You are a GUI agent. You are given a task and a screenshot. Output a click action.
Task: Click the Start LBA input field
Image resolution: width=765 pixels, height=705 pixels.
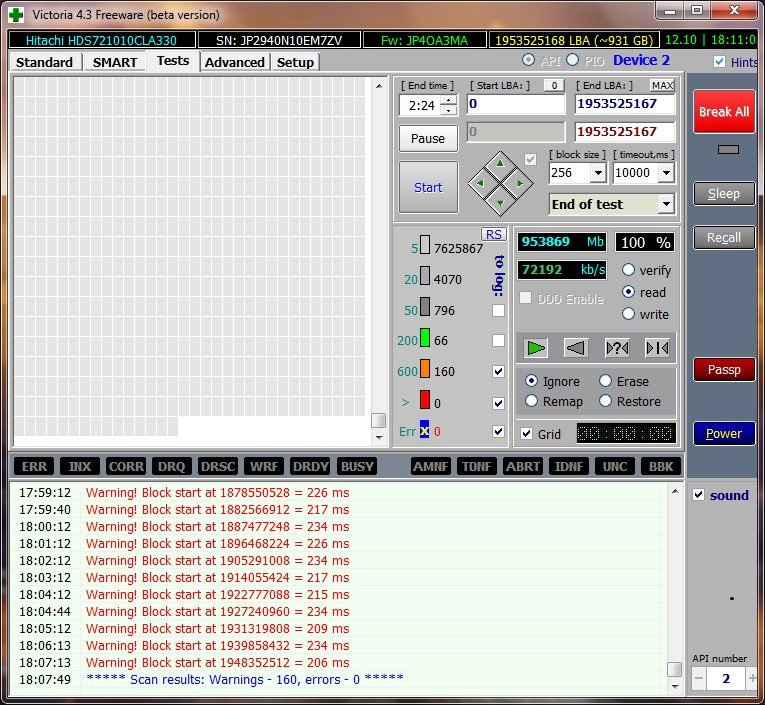(x=514, y=104)
